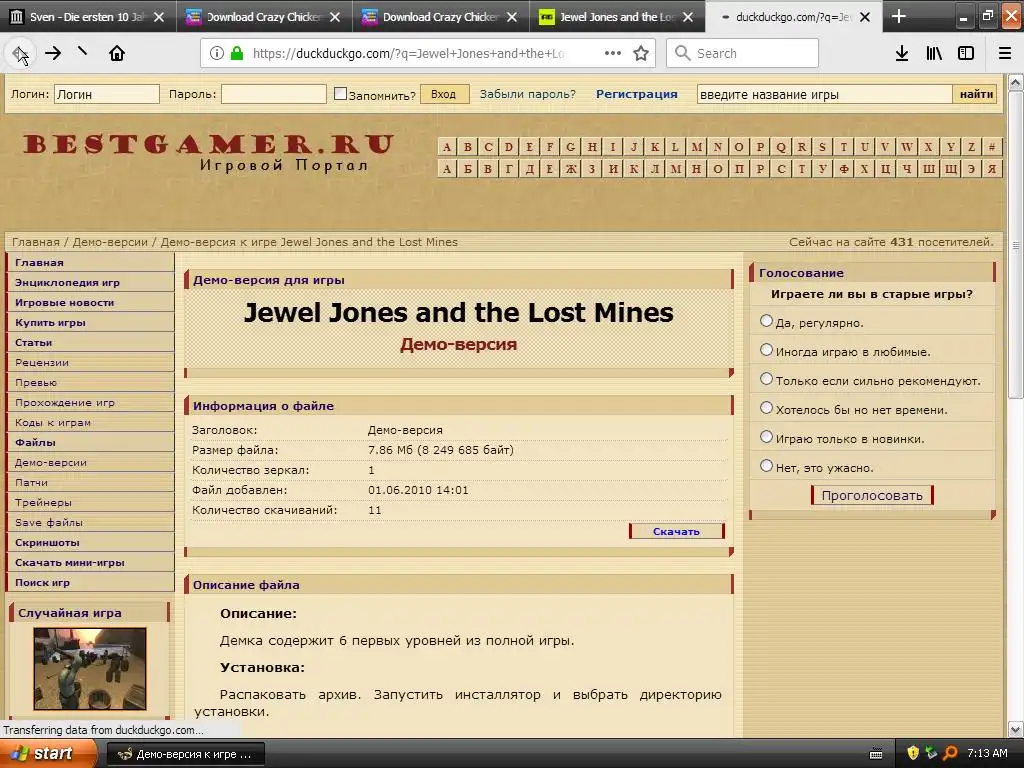The image size is (1024, 768).
Task: Open the random game thumbnail
Action: pyautogui.click(x=90, y=668)
